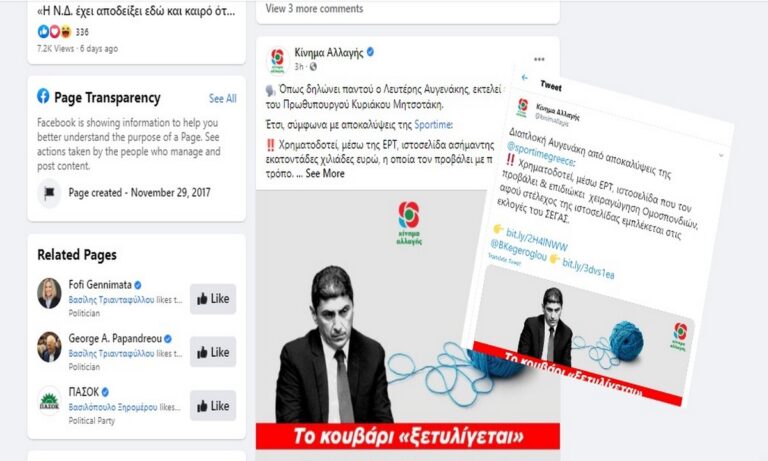Click the Page created flag icon
The image size is (768, 461).
[49, 193]
